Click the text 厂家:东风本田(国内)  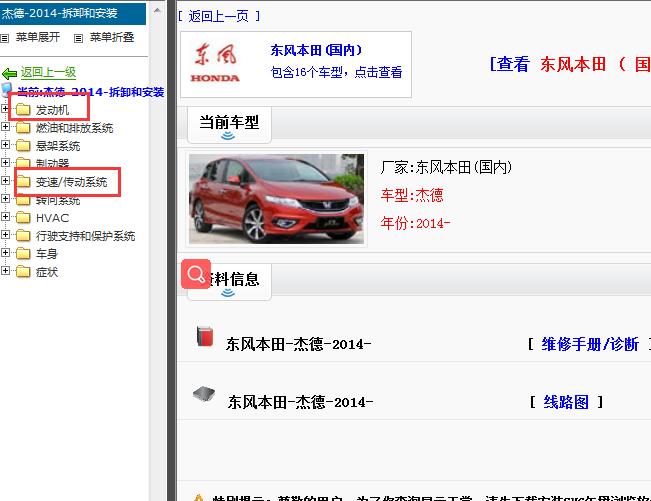[446, 168]
